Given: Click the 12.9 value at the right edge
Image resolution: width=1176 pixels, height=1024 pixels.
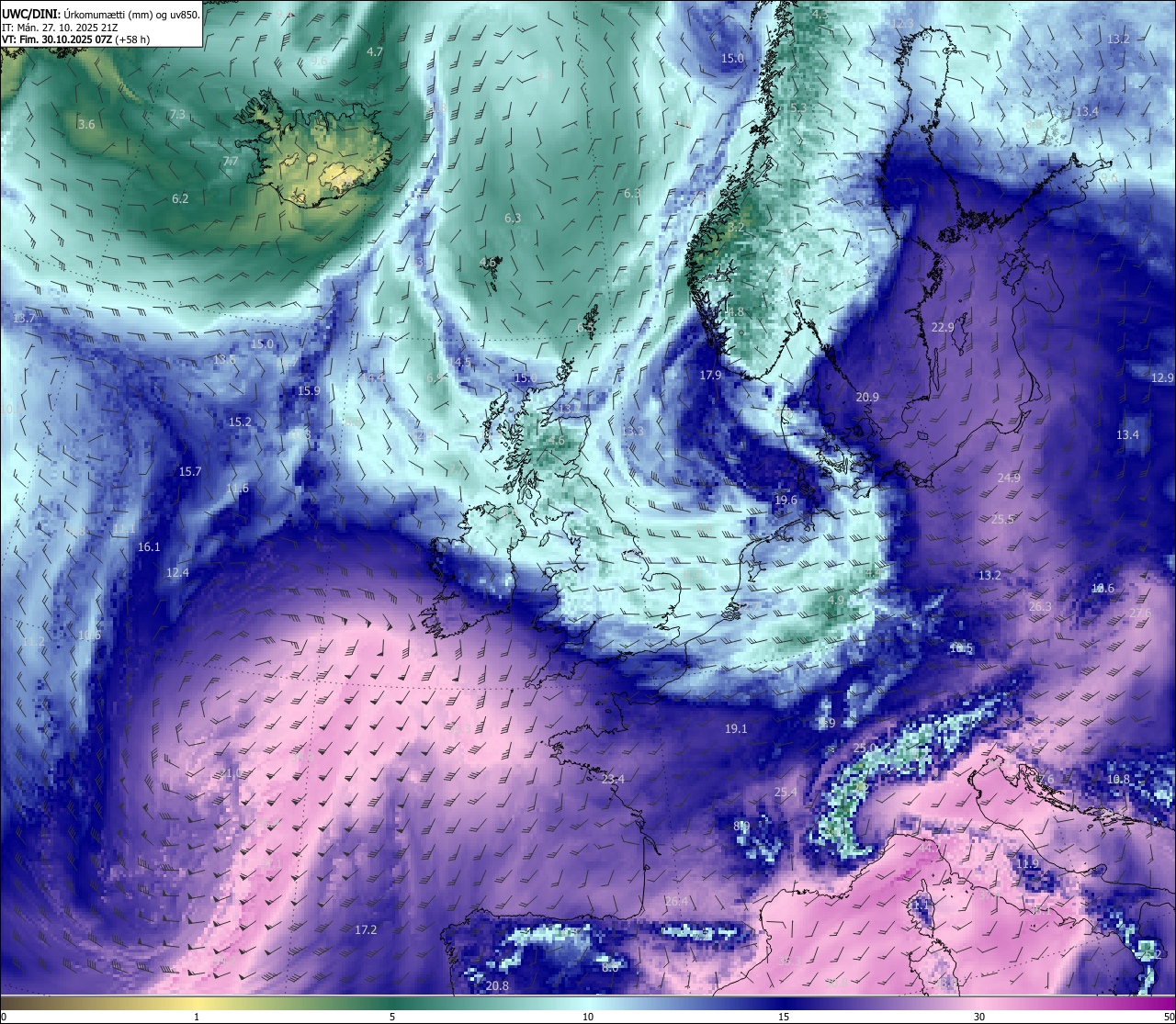Looking at the screenshot, I should pos(1162,378).
